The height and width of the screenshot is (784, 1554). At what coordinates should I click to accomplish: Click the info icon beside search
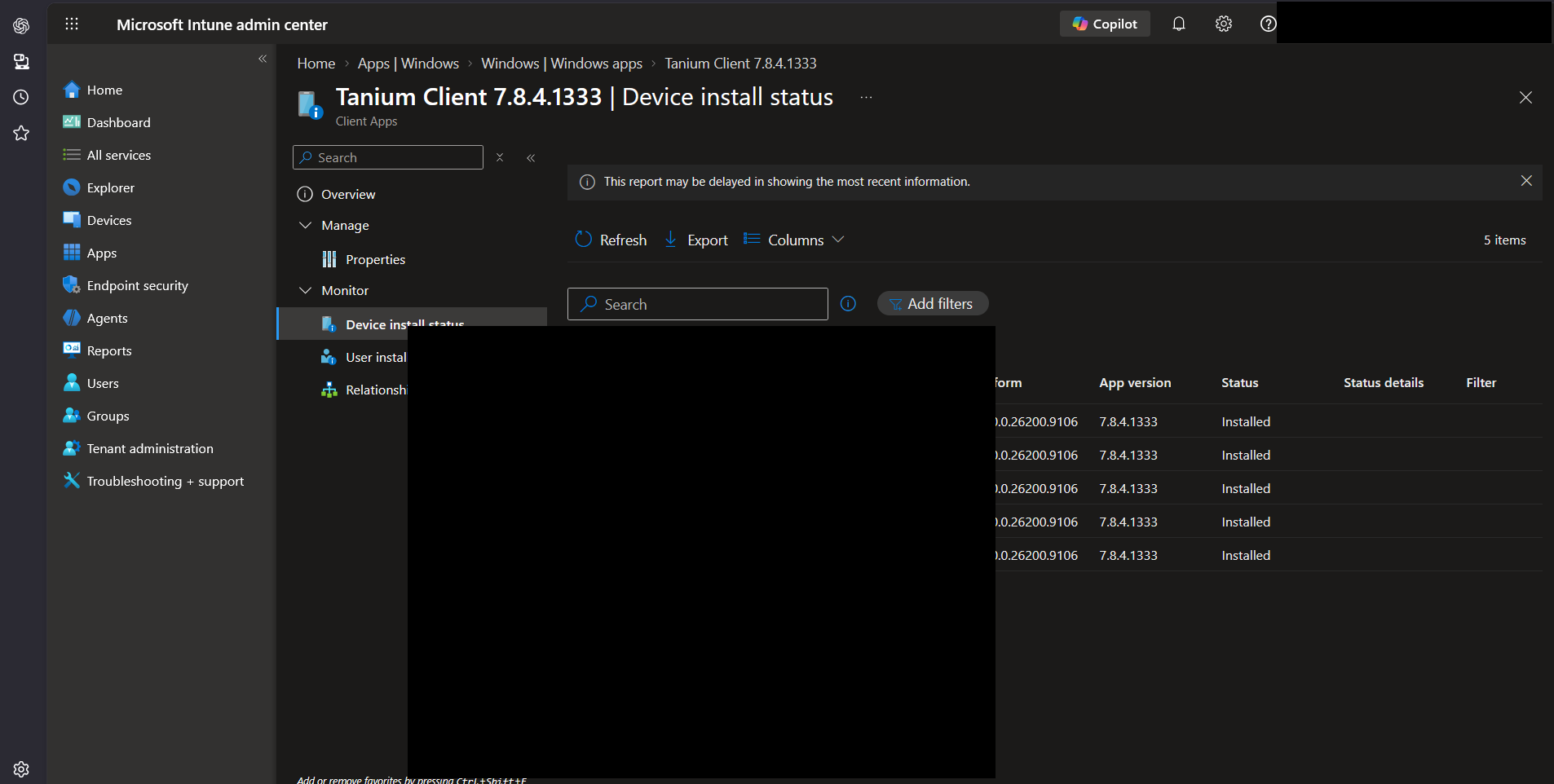click(x=848, y=303)
